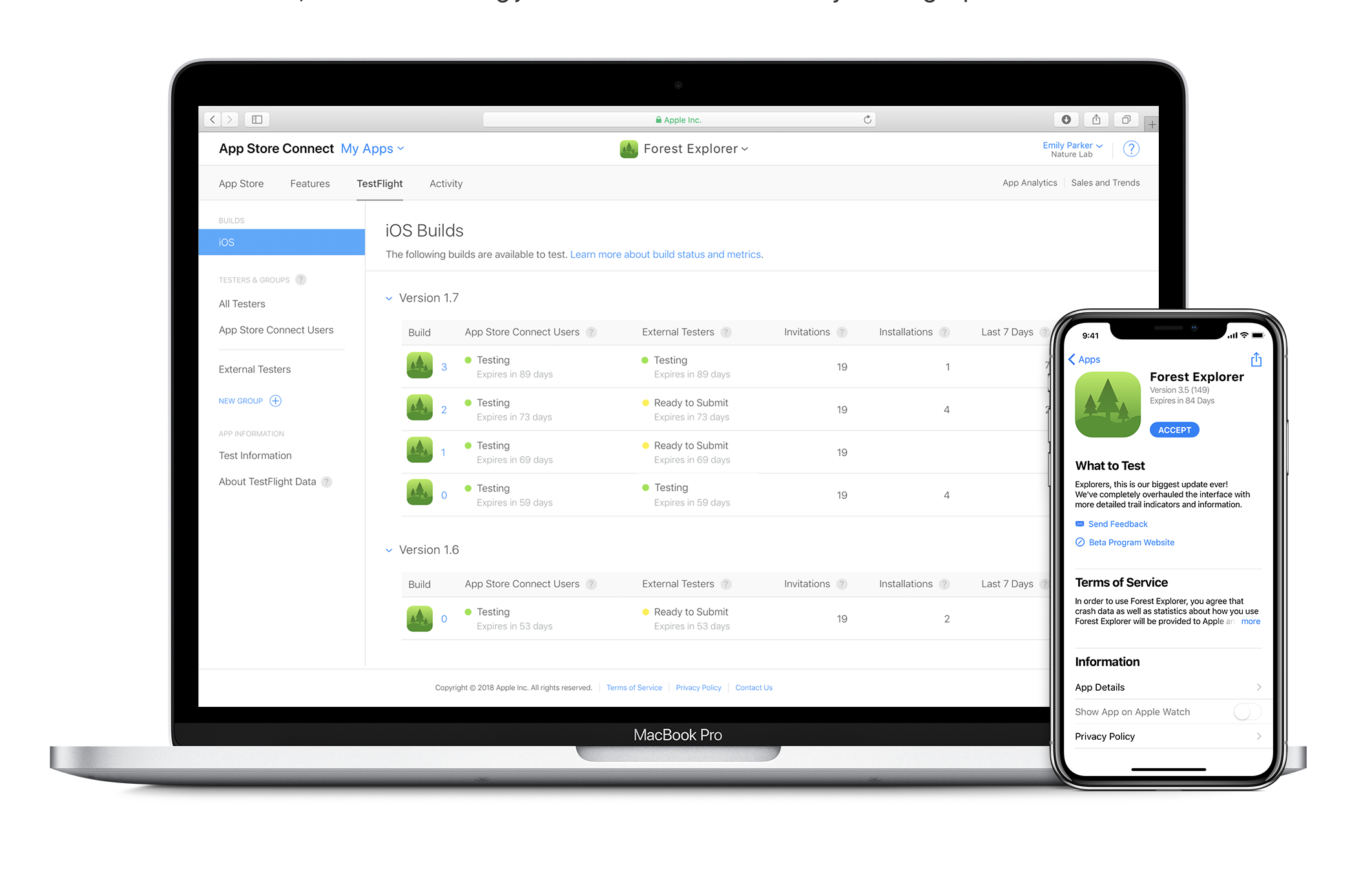Expand Terms of Service with the more link
The height and width of the screenshot is (871, 1372).
tap(1251, 622)
